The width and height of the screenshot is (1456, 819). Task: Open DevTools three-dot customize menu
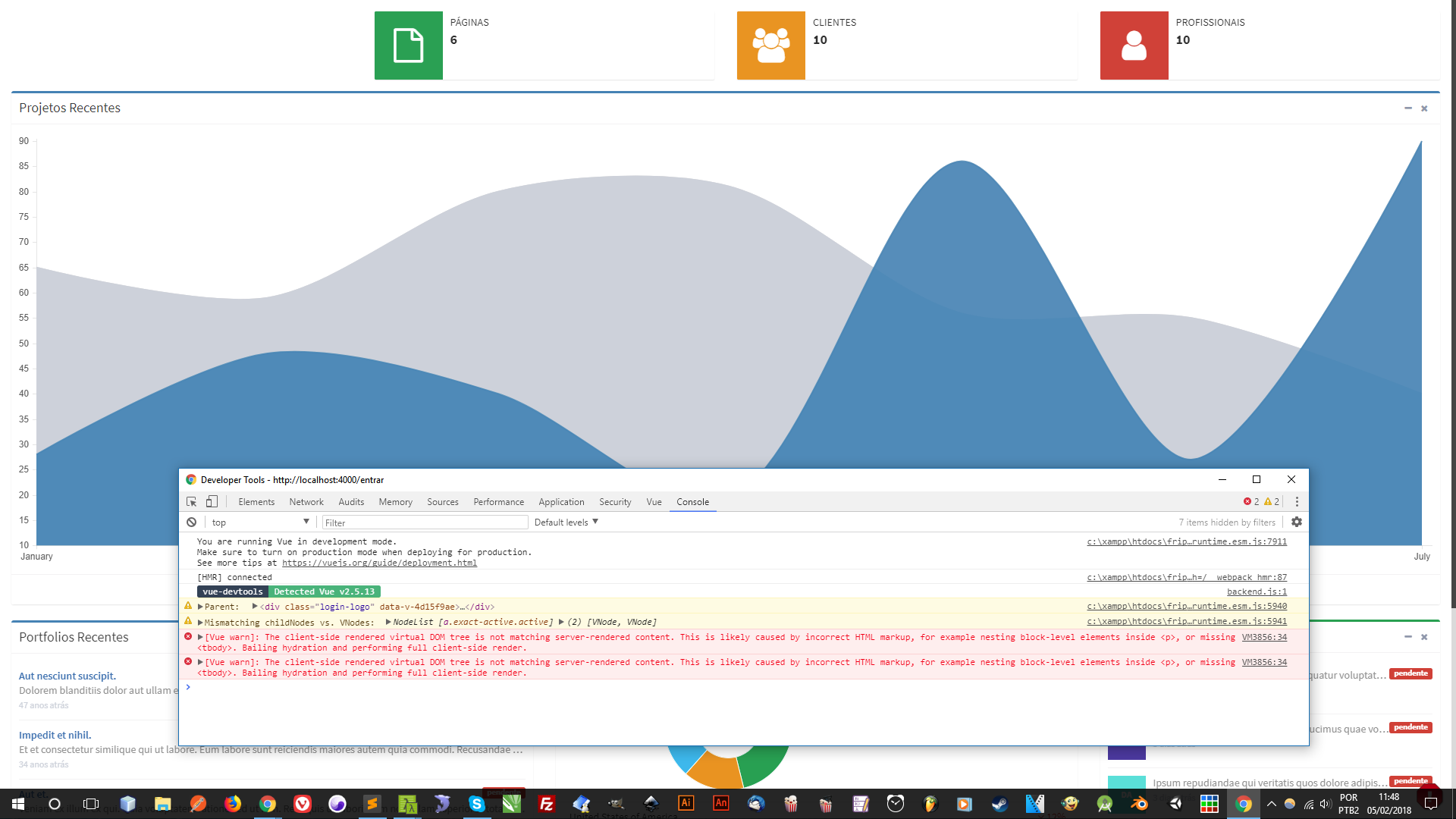pyautogui.click(x=1297, y=502)
